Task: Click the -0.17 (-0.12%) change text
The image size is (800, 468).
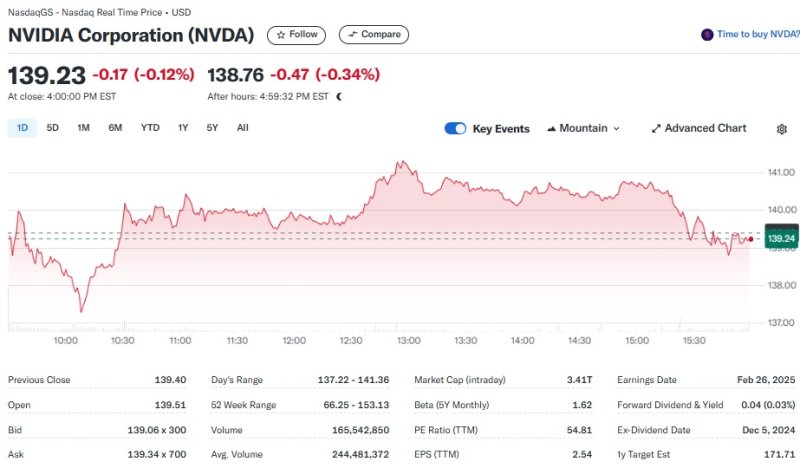Action: [143, 75]
